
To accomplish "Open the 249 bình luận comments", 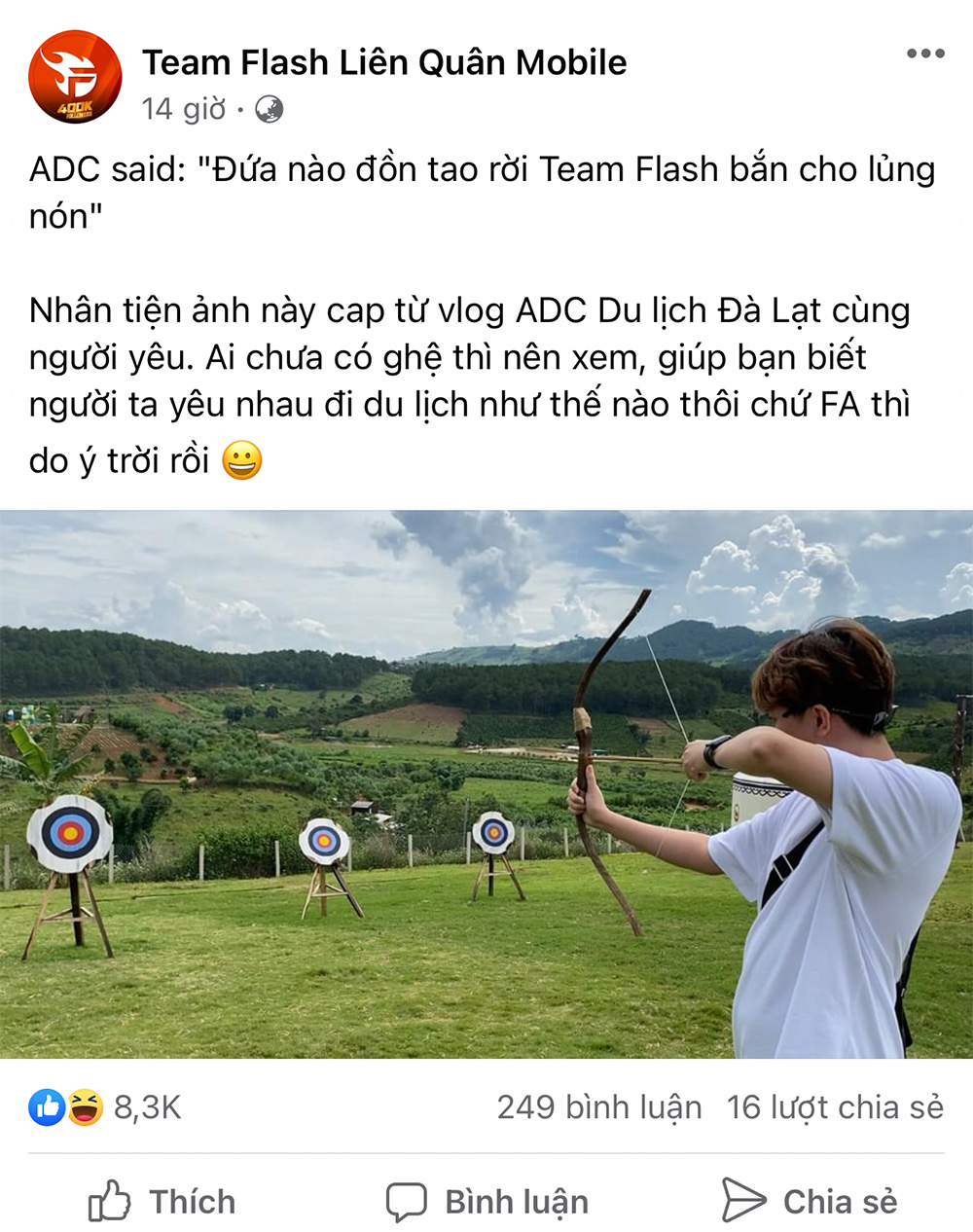I will click(x=599, y=1107).
